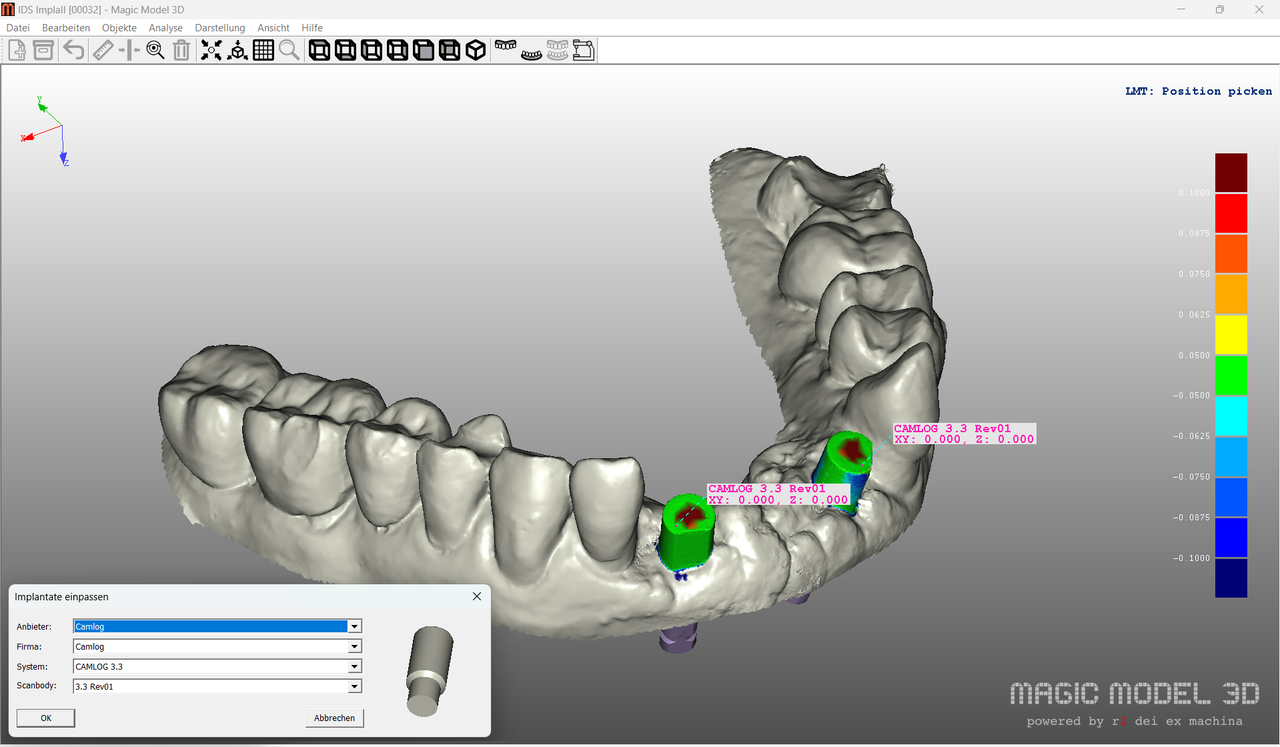The image size is (1280, 747).
Task: Toggle the grid display icon
Action: 263,50
